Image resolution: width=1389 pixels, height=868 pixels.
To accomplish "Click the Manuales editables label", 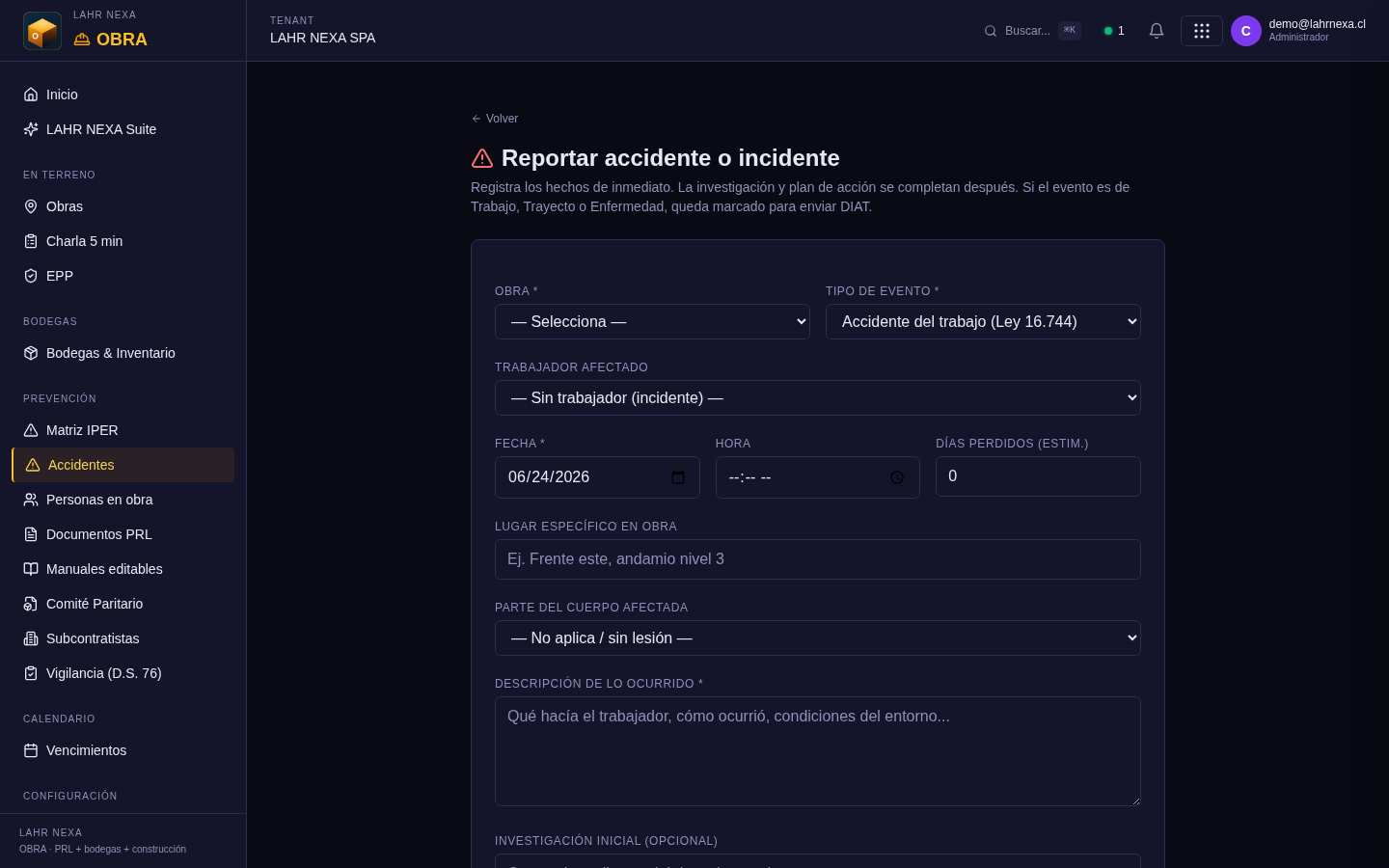I will 104,569.
